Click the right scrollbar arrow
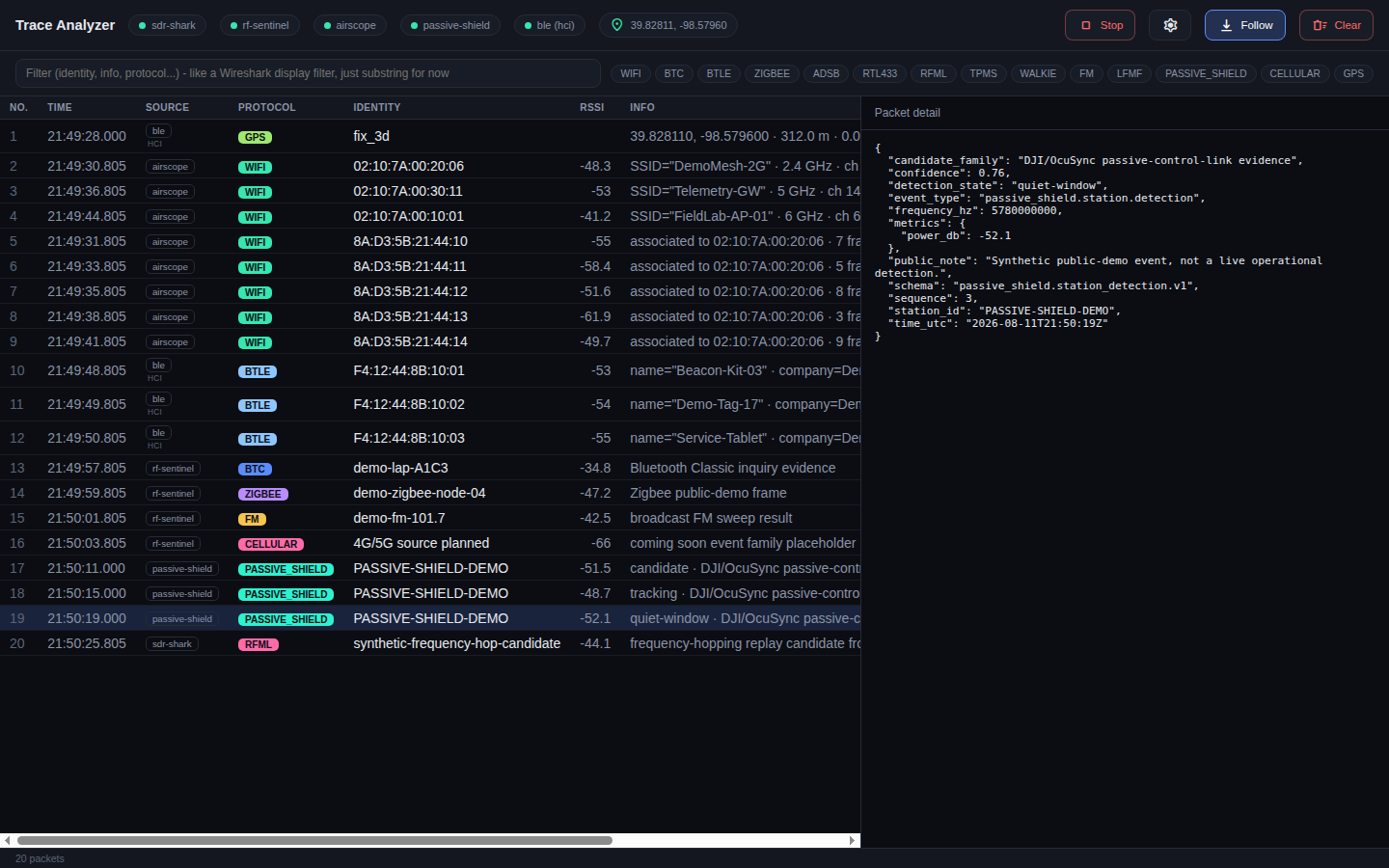1389x868 pixels. pos(852,840)
